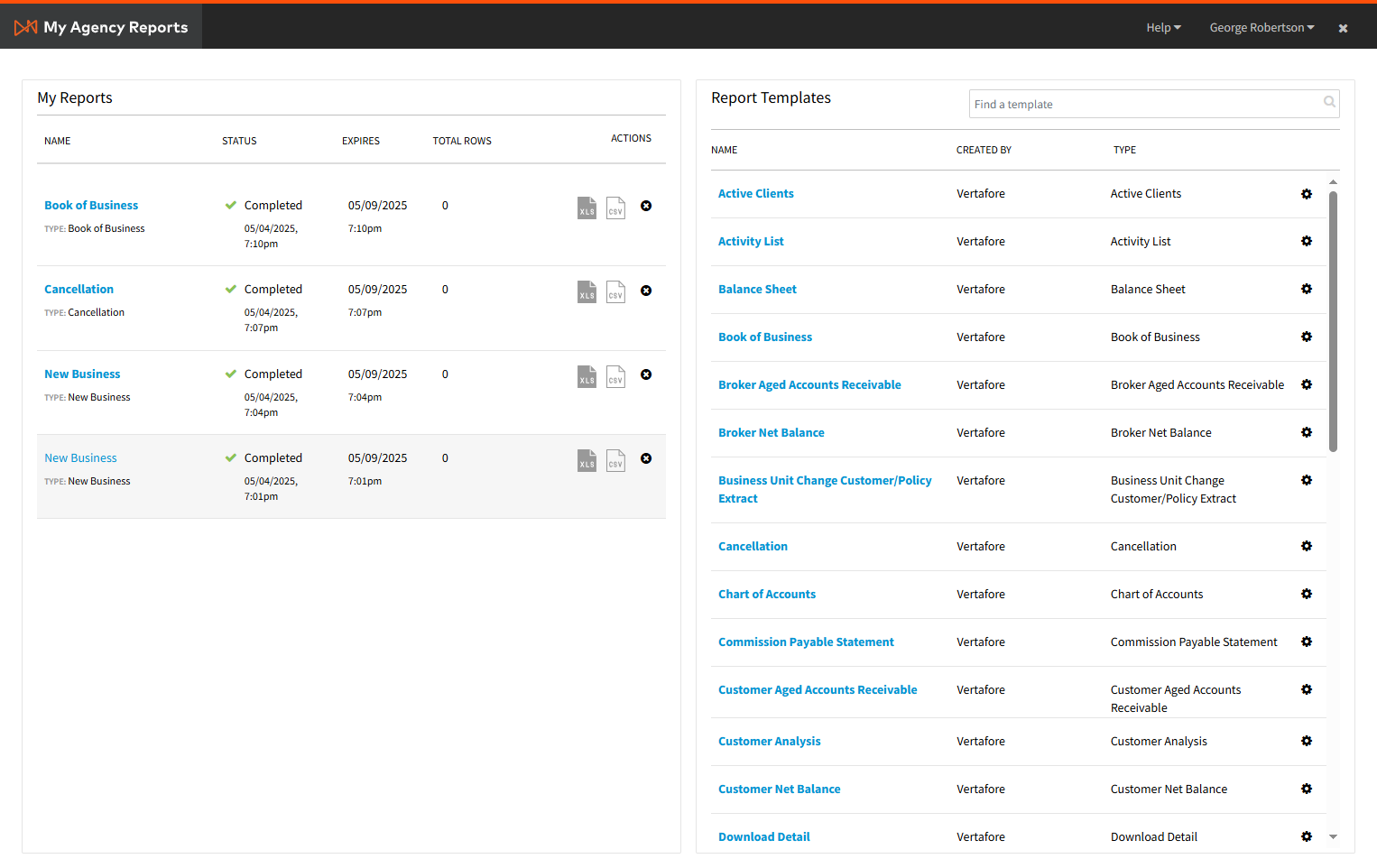The height and width of the screenshot is (868, 1377).
Task: Open gear settings for Chart of Accounts template
Action: pos(1307,594)
